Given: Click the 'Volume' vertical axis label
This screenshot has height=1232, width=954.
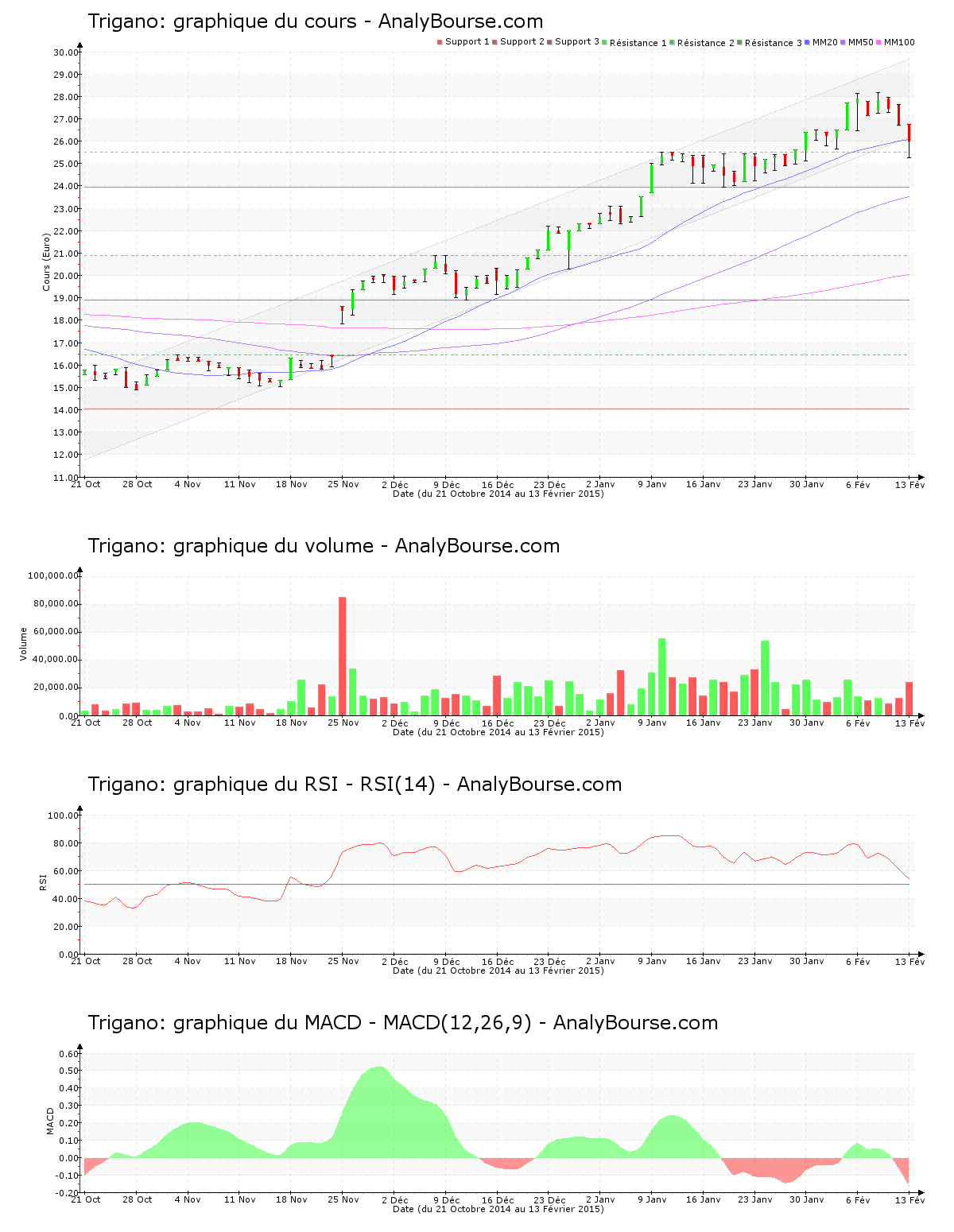Looking at the screenshot, I should (x=24, y=644).
